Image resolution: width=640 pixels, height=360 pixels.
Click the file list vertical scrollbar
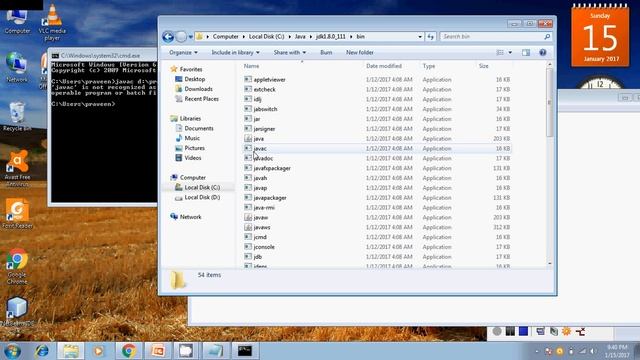[x=549, y=163]
